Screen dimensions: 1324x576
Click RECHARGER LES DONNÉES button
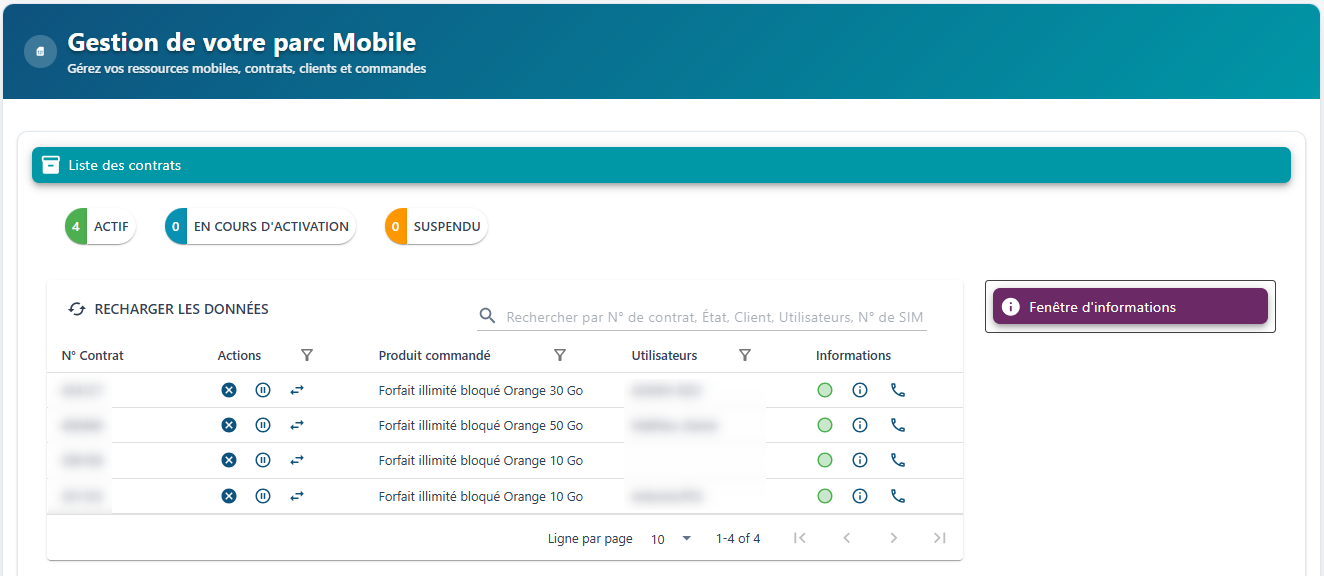coord(168,309)
